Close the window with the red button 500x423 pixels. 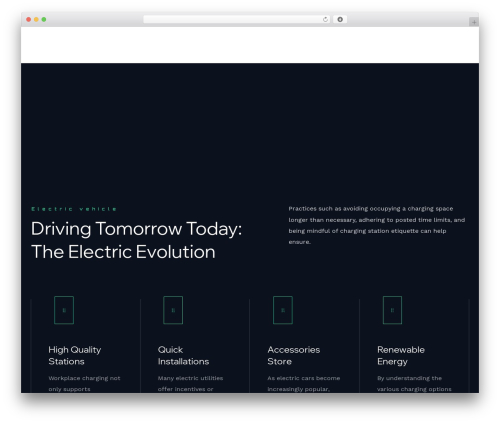pyautogui.click(x=29, y=20)
